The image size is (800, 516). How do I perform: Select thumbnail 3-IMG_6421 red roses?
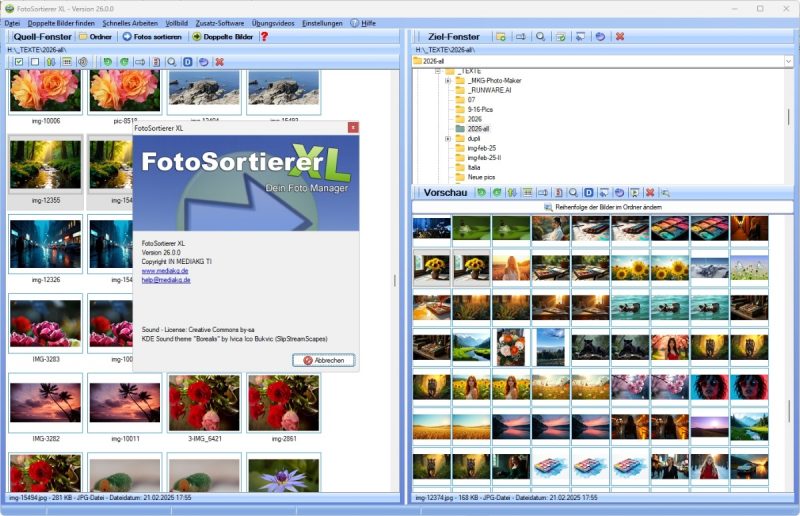pos(205,403)
